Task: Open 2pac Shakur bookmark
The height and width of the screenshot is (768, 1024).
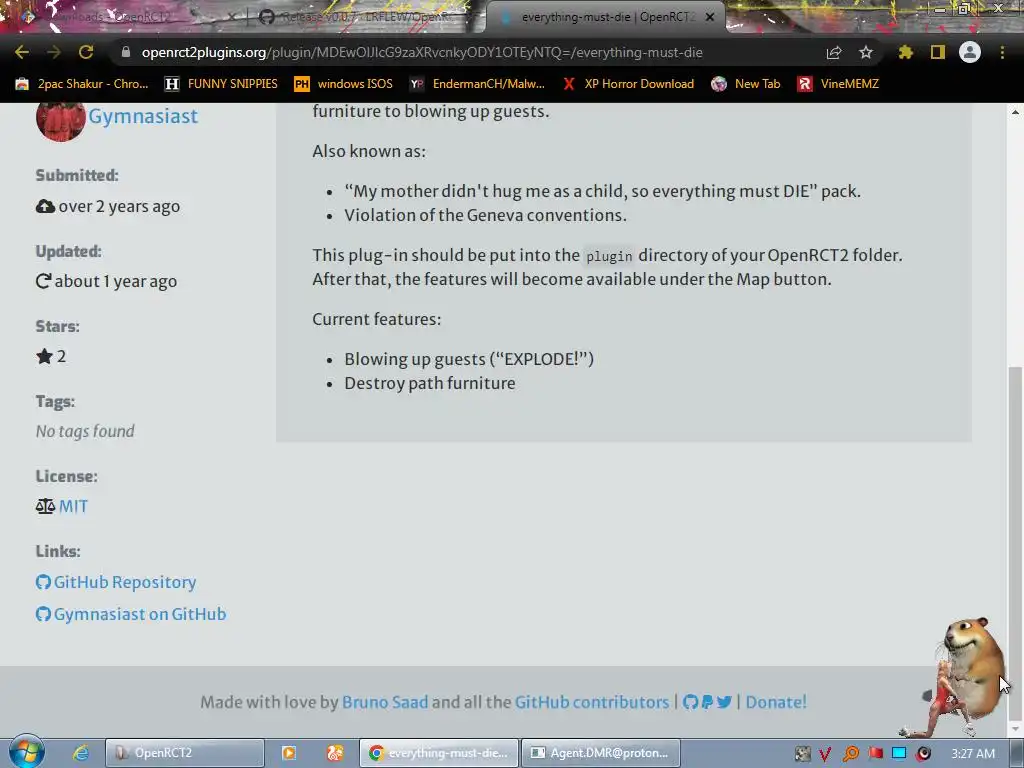Action: tap(82, 84)
